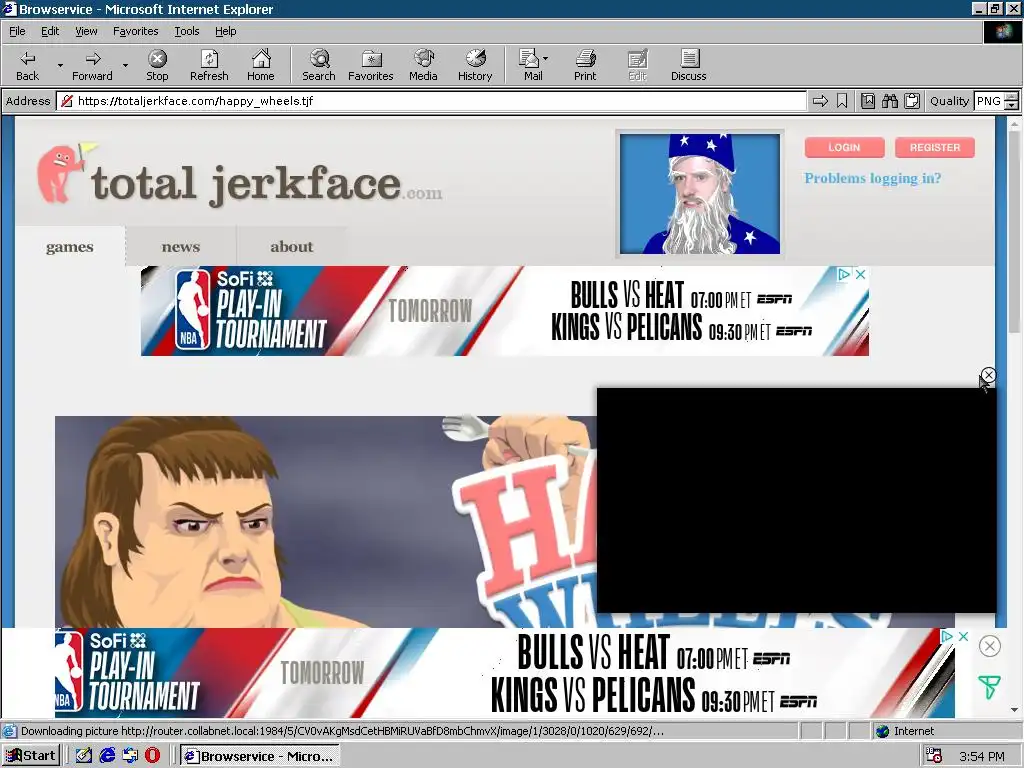Click the bookmark ribbon icon
Screen dimensions: 1024x768
point(842,101)
